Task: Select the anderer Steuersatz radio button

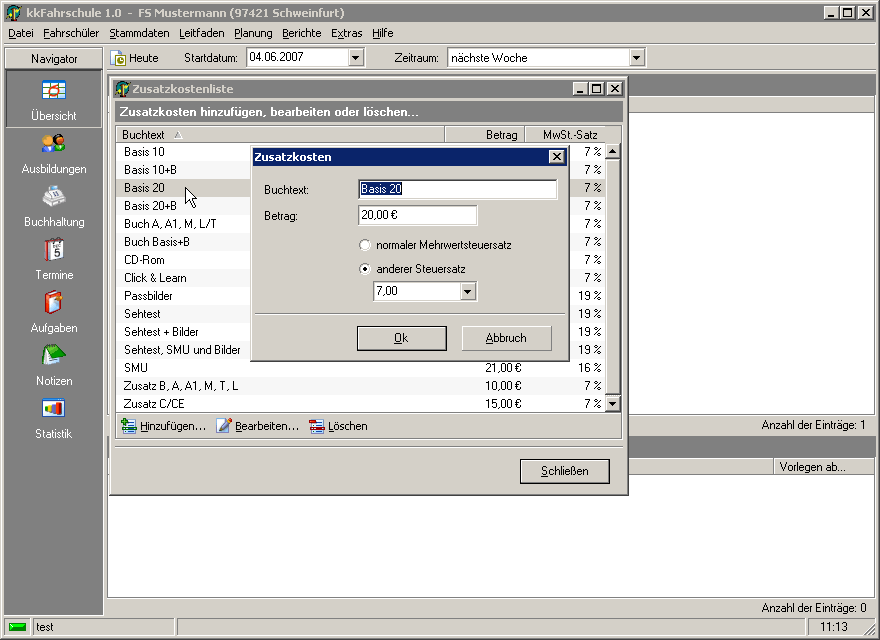Action: coord(365,269)
